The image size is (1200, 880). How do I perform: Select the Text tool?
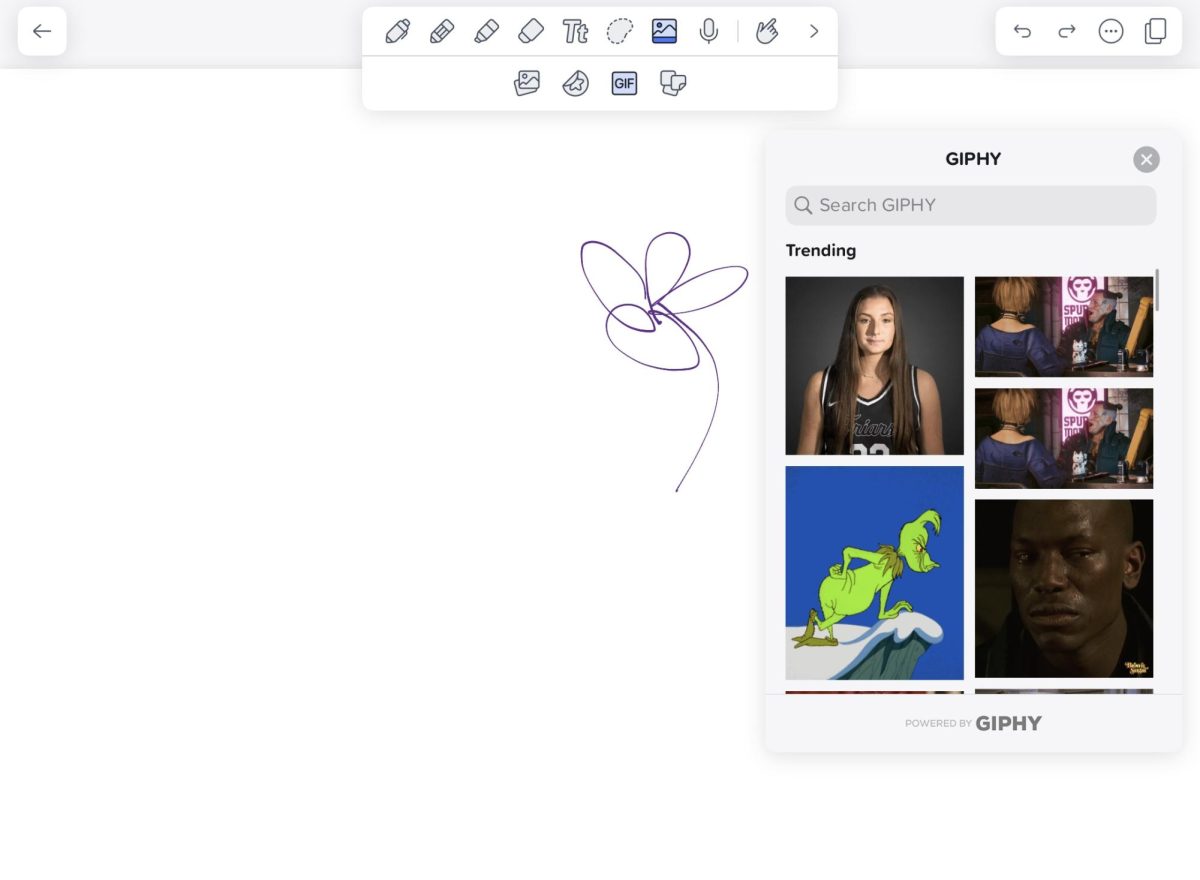575,31
